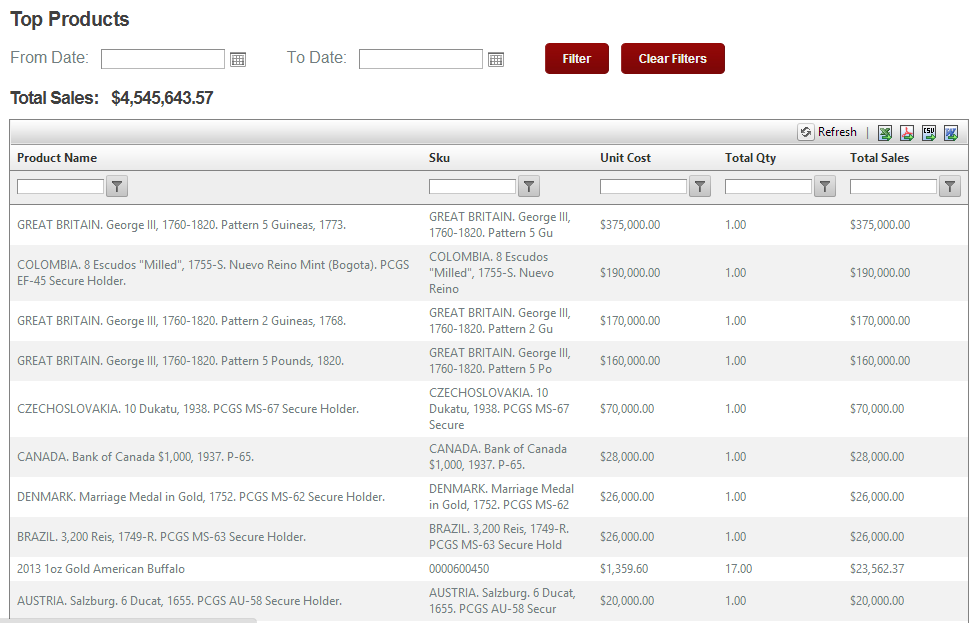Open the Sku column filter menu

pos(529,186)
